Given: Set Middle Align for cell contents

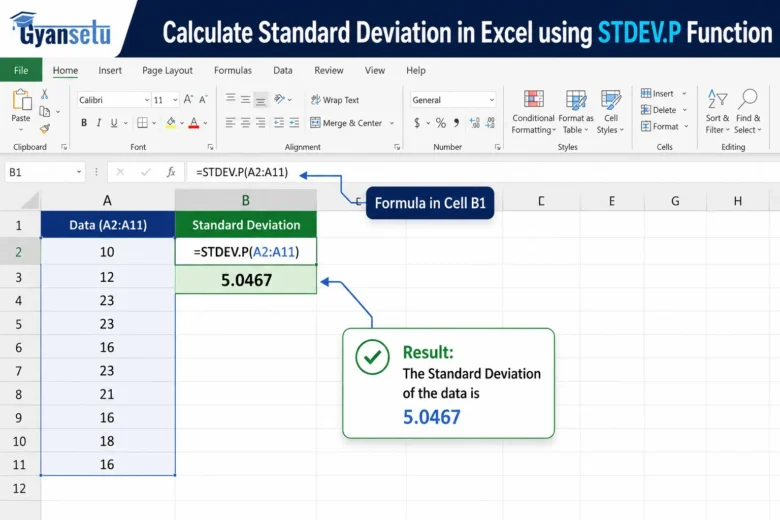Looking at the screenshot, I should point(245,100).
